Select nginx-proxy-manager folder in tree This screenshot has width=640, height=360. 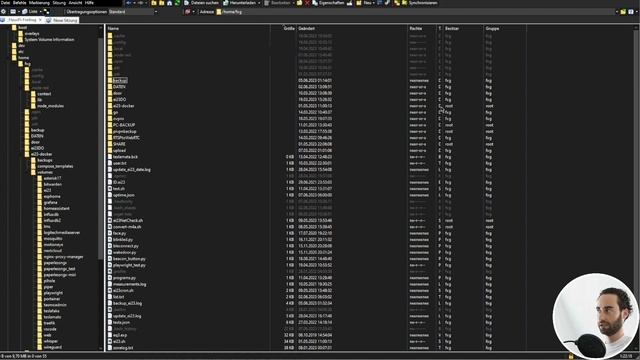[63, 257]
